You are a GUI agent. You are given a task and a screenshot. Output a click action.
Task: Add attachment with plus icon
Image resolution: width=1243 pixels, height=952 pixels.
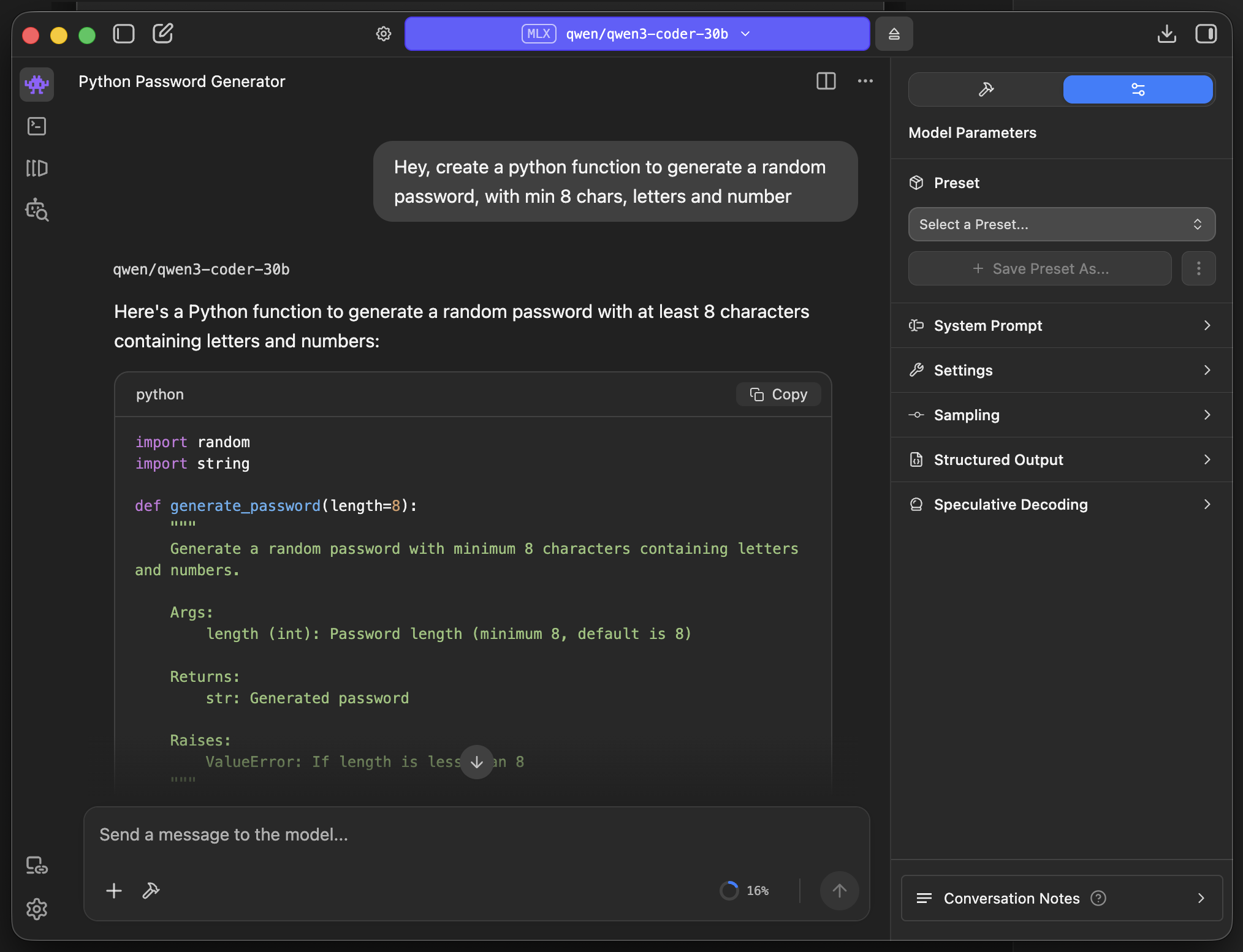pyautogui.click(x=114, y=891)
